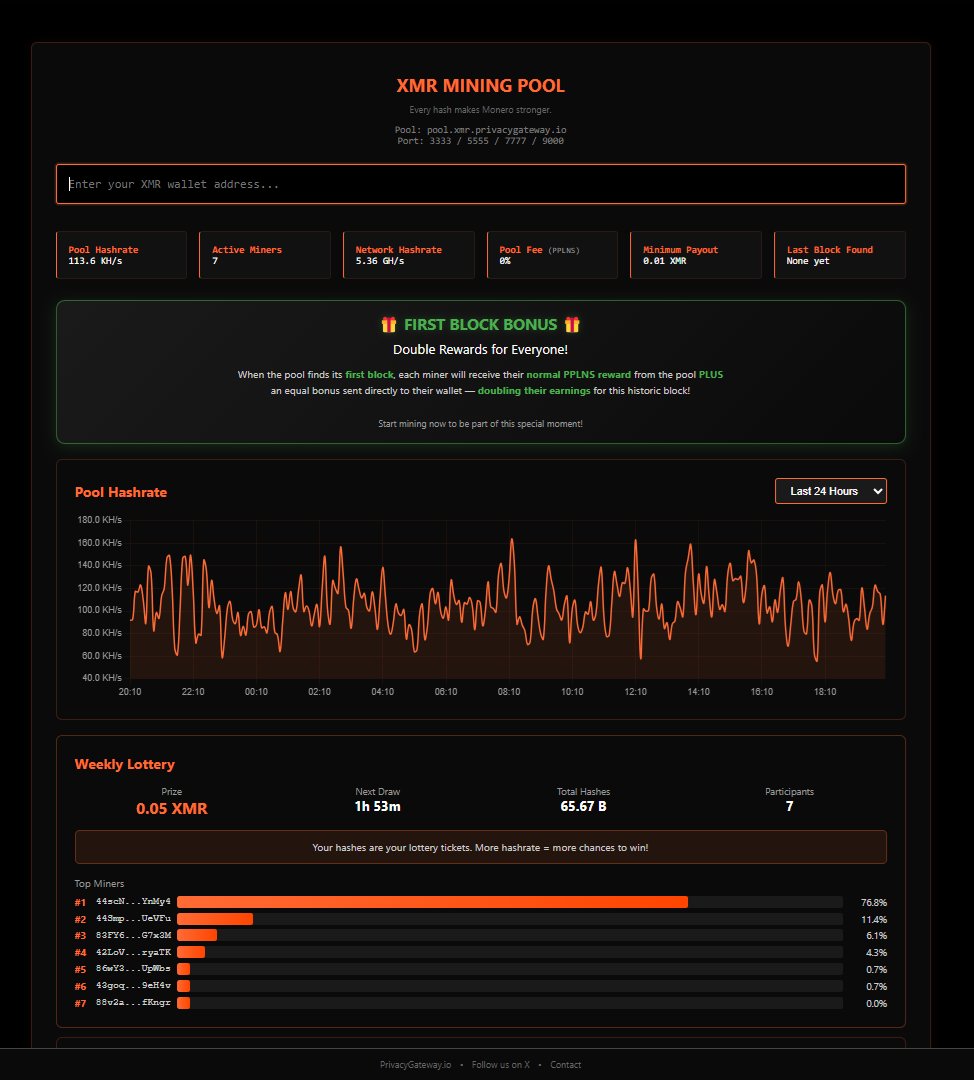The width and height of the screenshot is (974, 1080).
Task: Select the Last Block Found card
Action: click(x=840, y=255)
